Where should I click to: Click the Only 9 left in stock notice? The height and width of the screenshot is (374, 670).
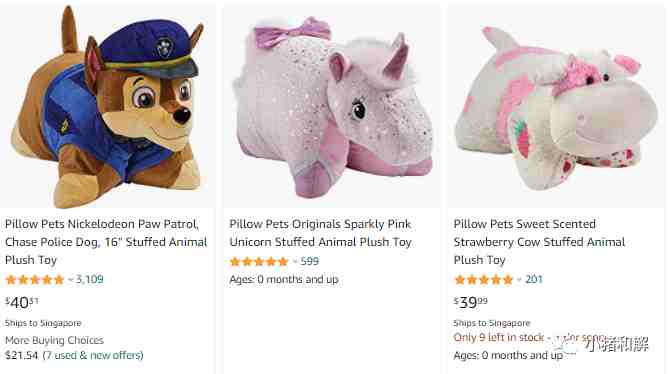(x=499, y=338)
